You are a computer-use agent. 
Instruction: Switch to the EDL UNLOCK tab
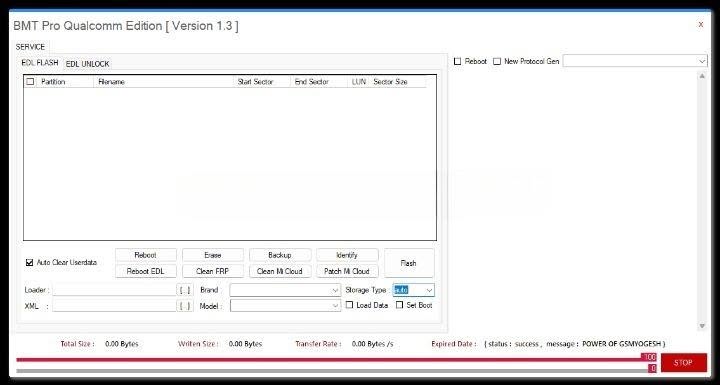pyautogui.click(x=87, y=64)
